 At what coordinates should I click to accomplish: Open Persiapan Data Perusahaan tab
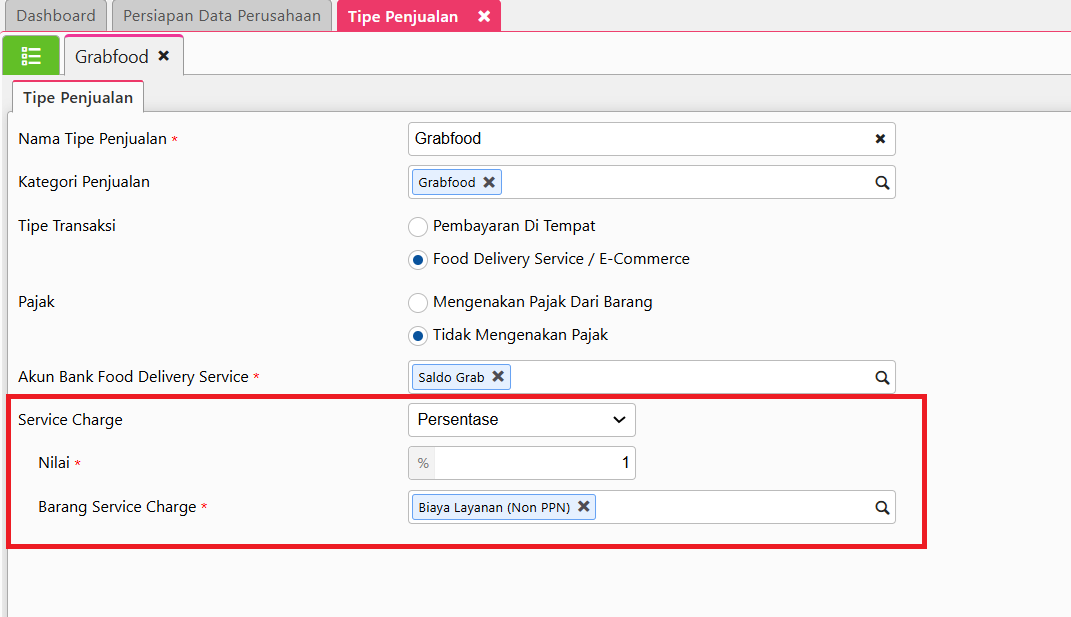point(222,16)
